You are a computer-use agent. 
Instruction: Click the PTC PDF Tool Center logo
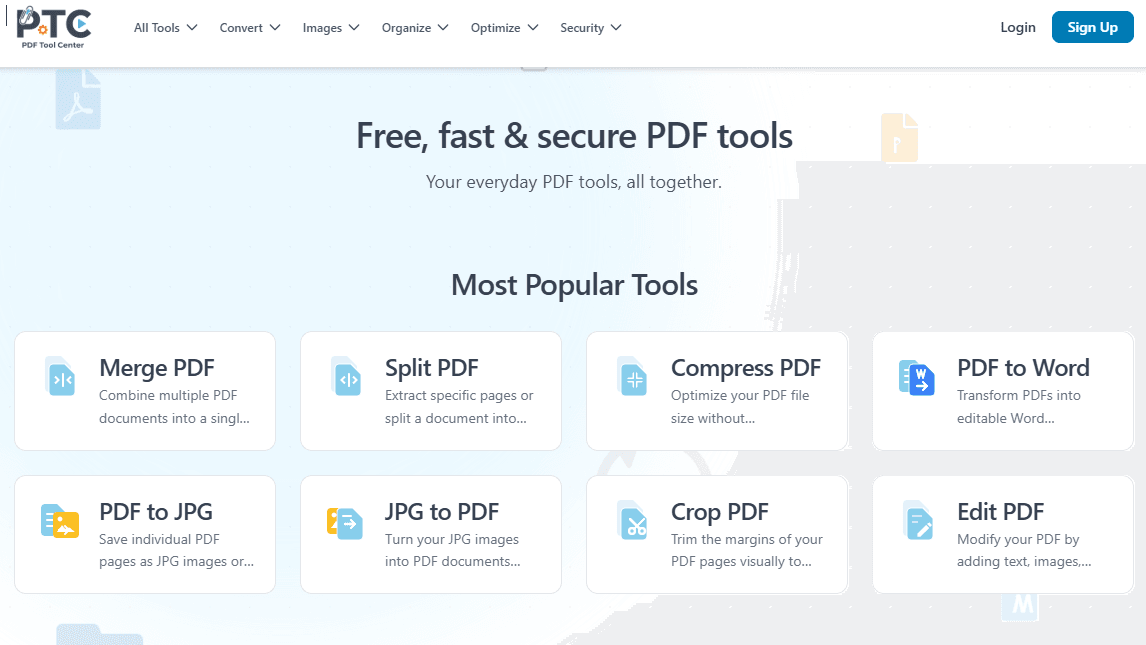click(53, 28)
